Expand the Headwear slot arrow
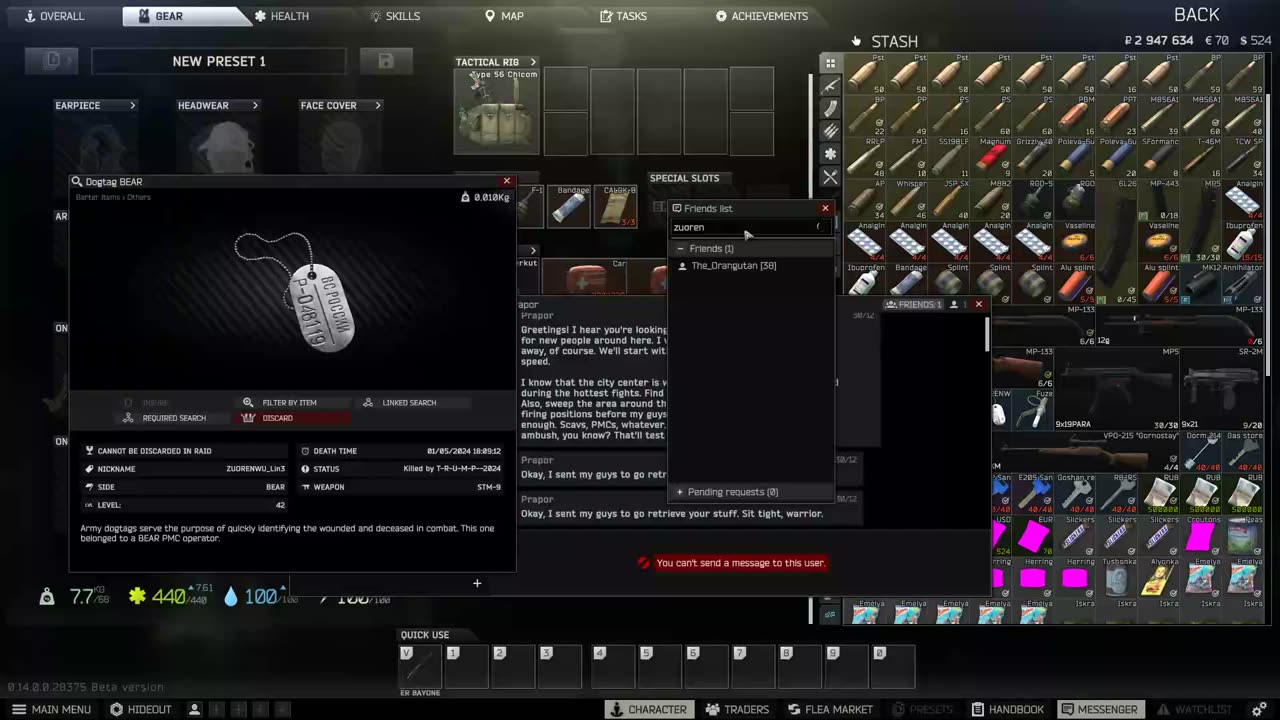Viewport: 1280px width, 720px height. (x=255, y=105)
